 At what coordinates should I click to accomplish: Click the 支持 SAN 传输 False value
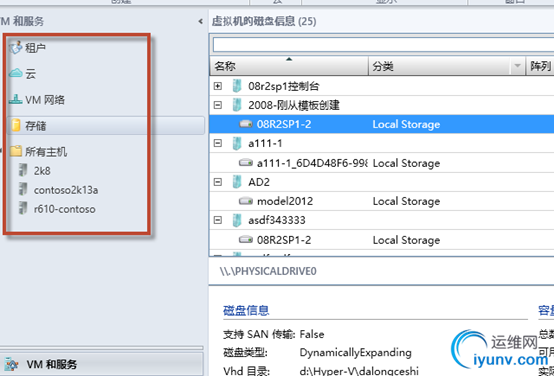[x=312, y=334]
